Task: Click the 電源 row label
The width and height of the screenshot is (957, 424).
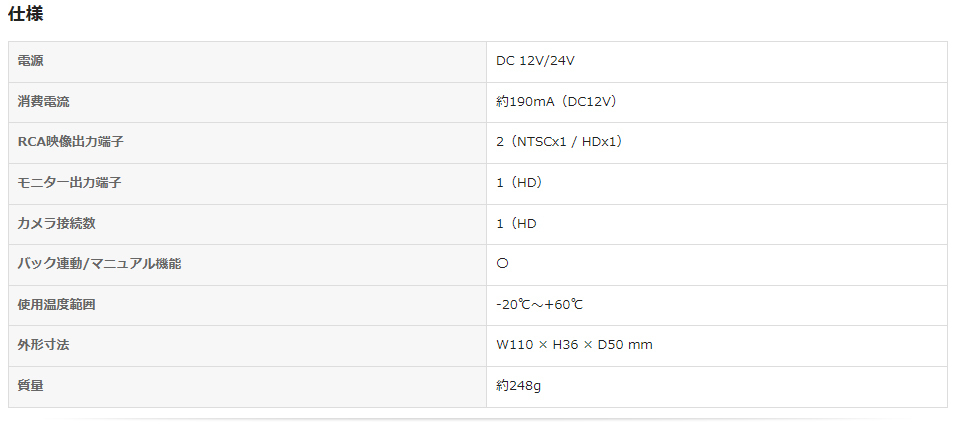Action: click(31, 61)
